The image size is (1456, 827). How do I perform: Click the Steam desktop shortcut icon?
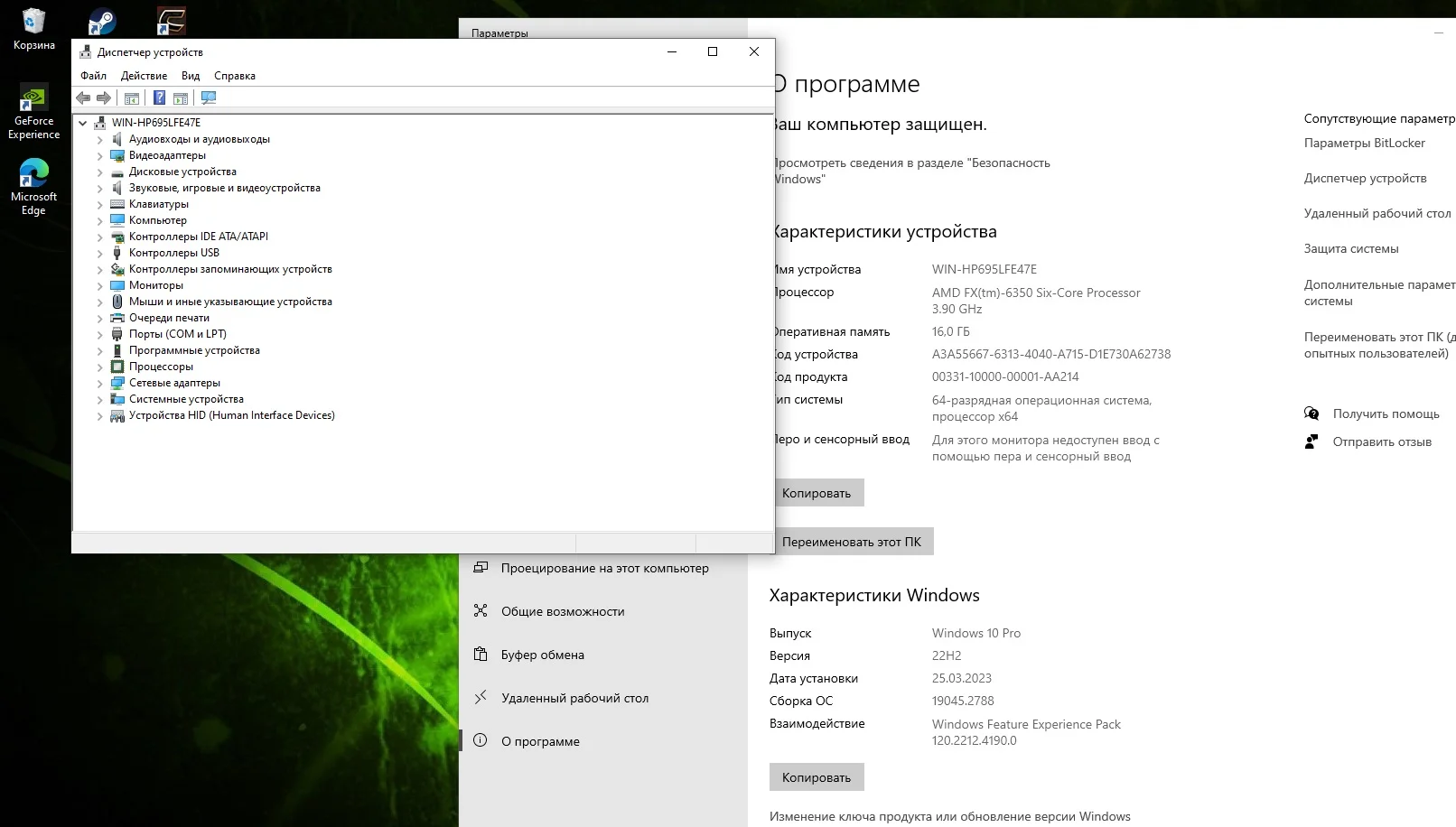point(101,22)
